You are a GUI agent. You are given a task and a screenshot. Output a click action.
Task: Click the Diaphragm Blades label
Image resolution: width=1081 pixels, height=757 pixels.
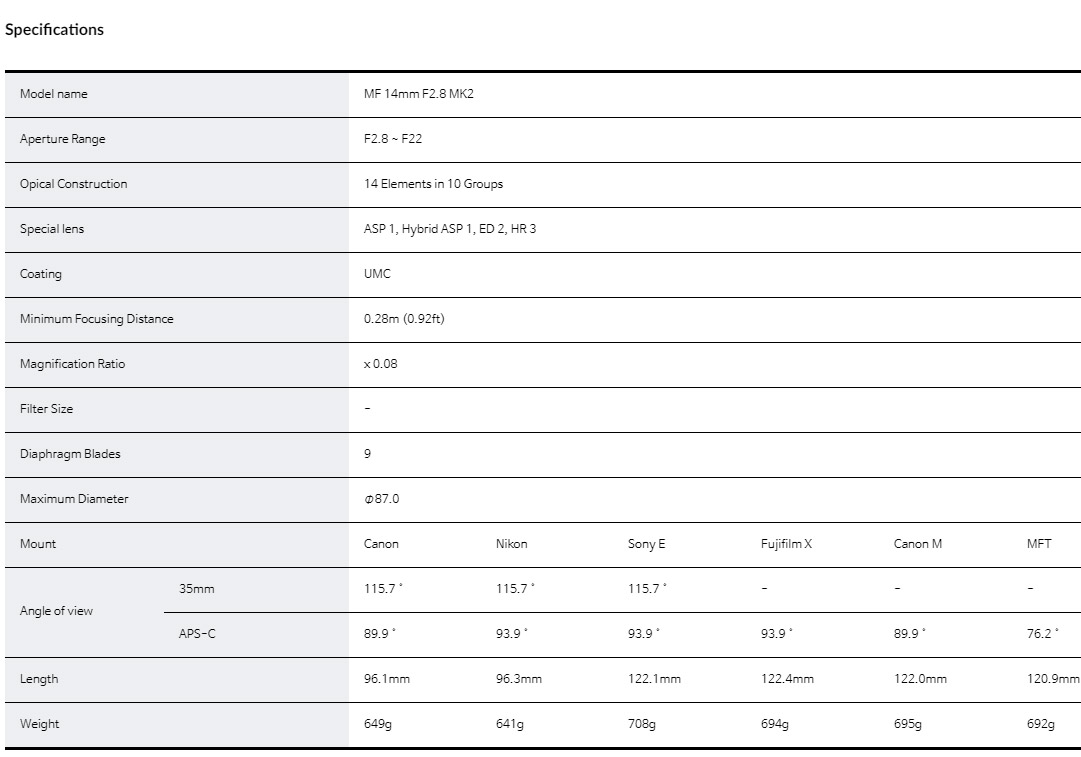click(x=70, y=454)
